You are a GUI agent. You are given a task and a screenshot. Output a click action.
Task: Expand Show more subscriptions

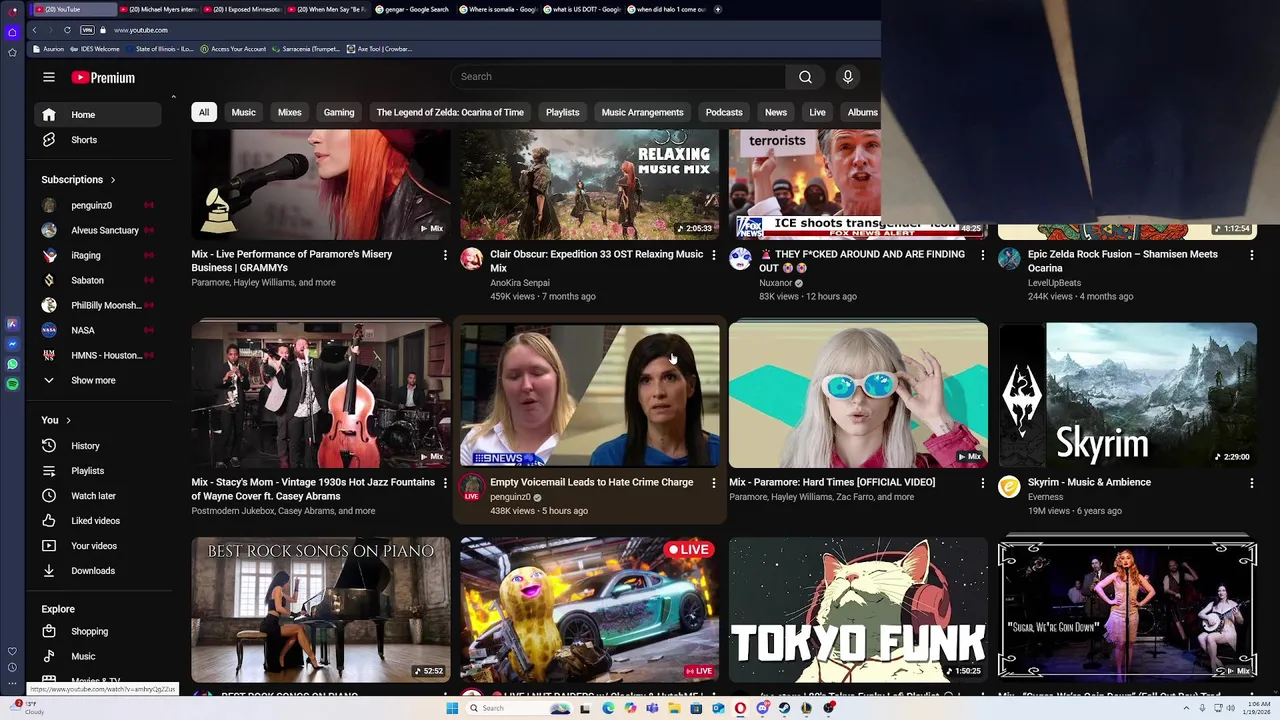pos(98,381)
